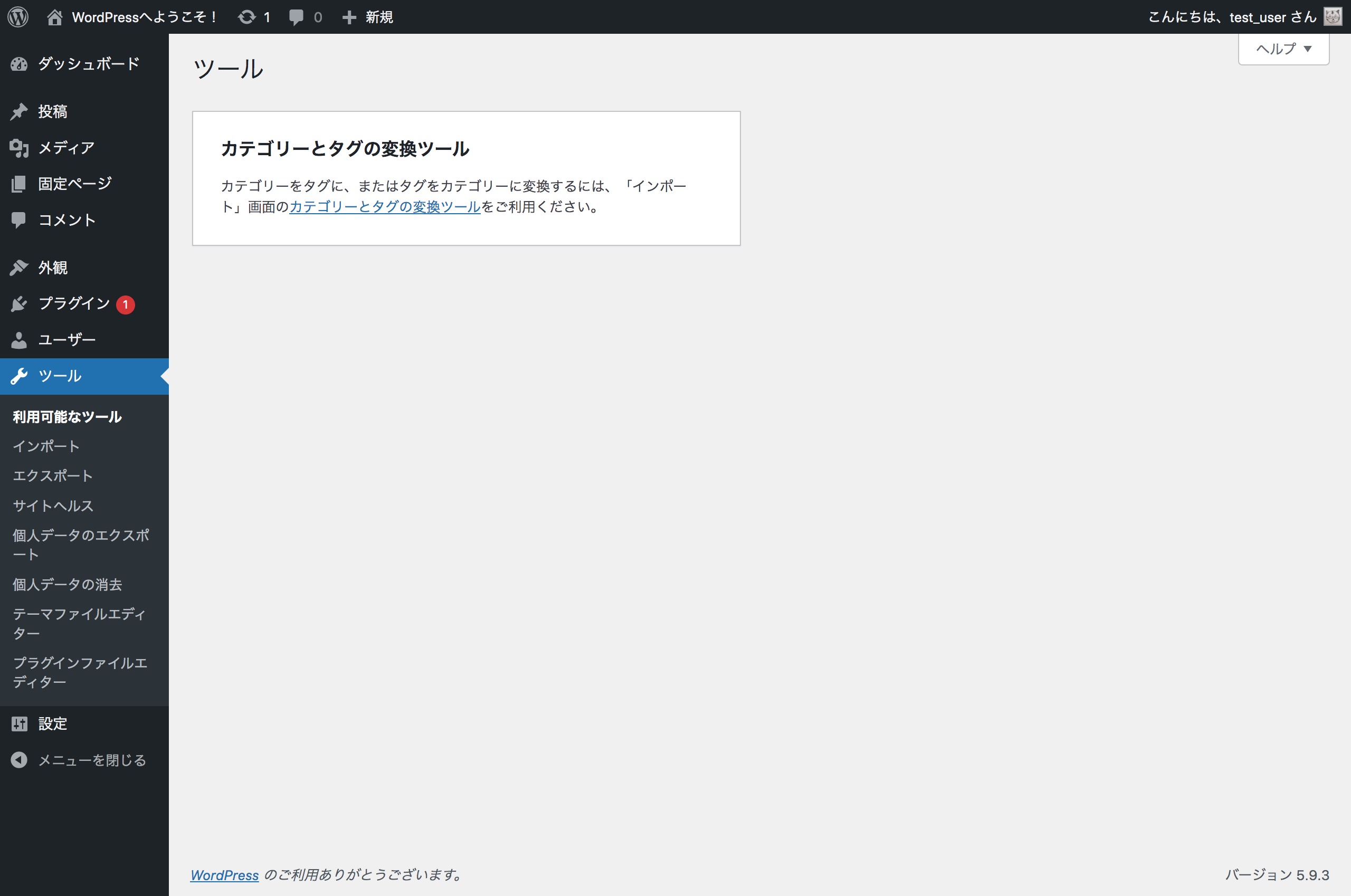The height and width of the screenshot is (896, 1351).
Task: Click the comments bubble icon in admin bar
Action: click(x=296, y=17)
